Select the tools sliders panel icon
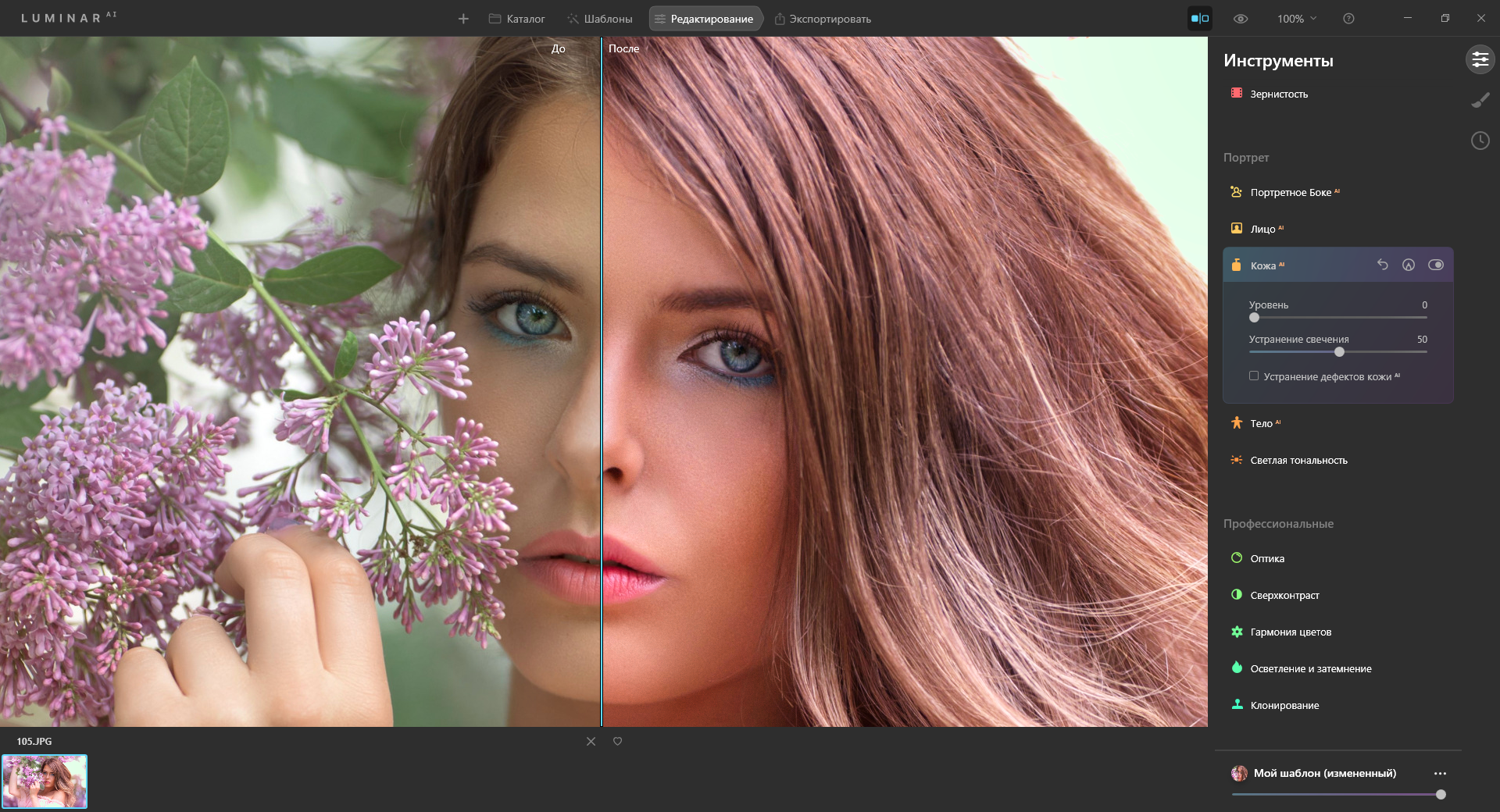The height and width of the screenshot is (812, 1500). pos(1480,59)
